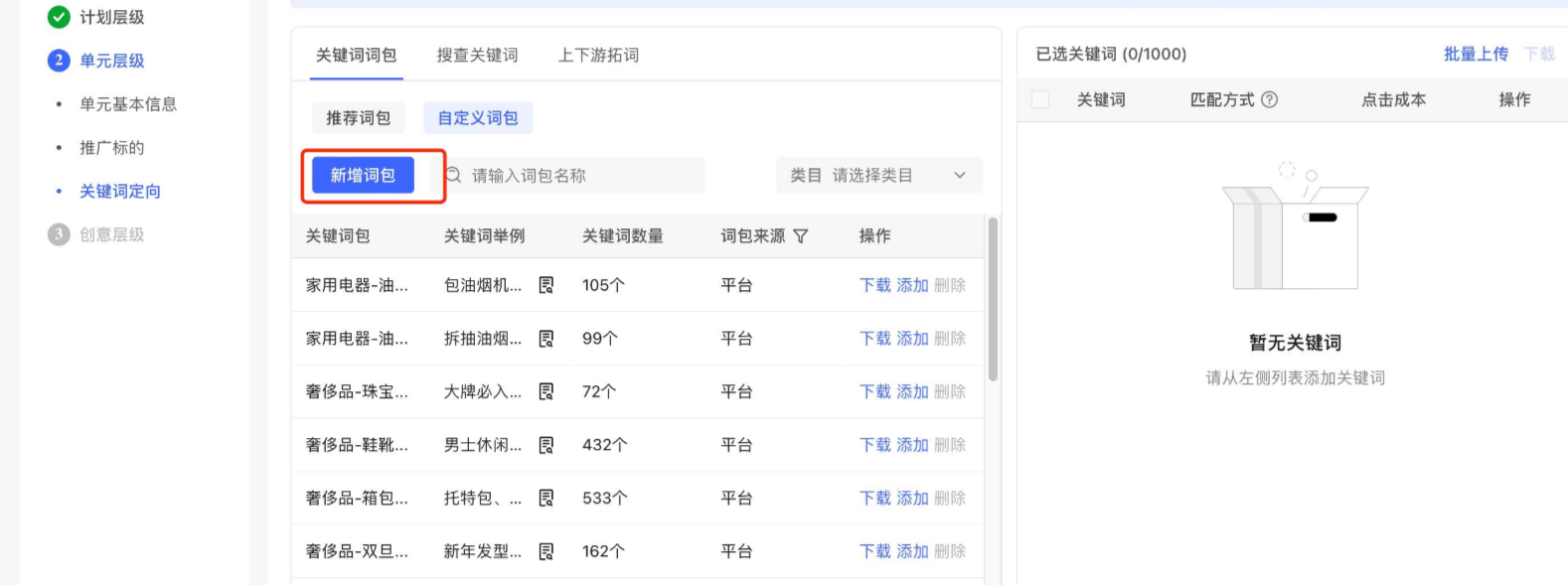
Task: Open keyword list icon for 包油烟机 row
Action: [547, 285]
